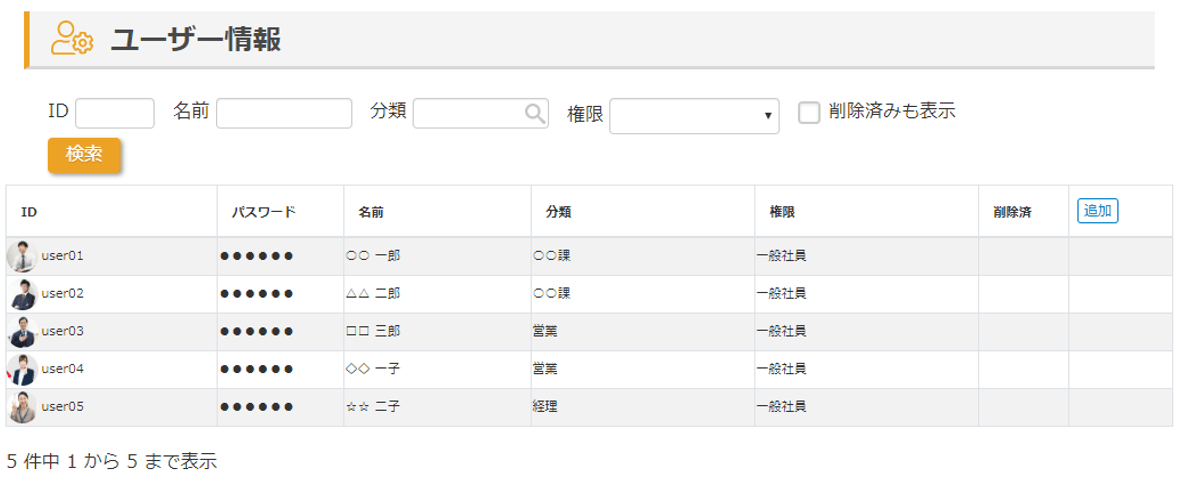Click the 経理 cell in user05 row

click(545, 407)
